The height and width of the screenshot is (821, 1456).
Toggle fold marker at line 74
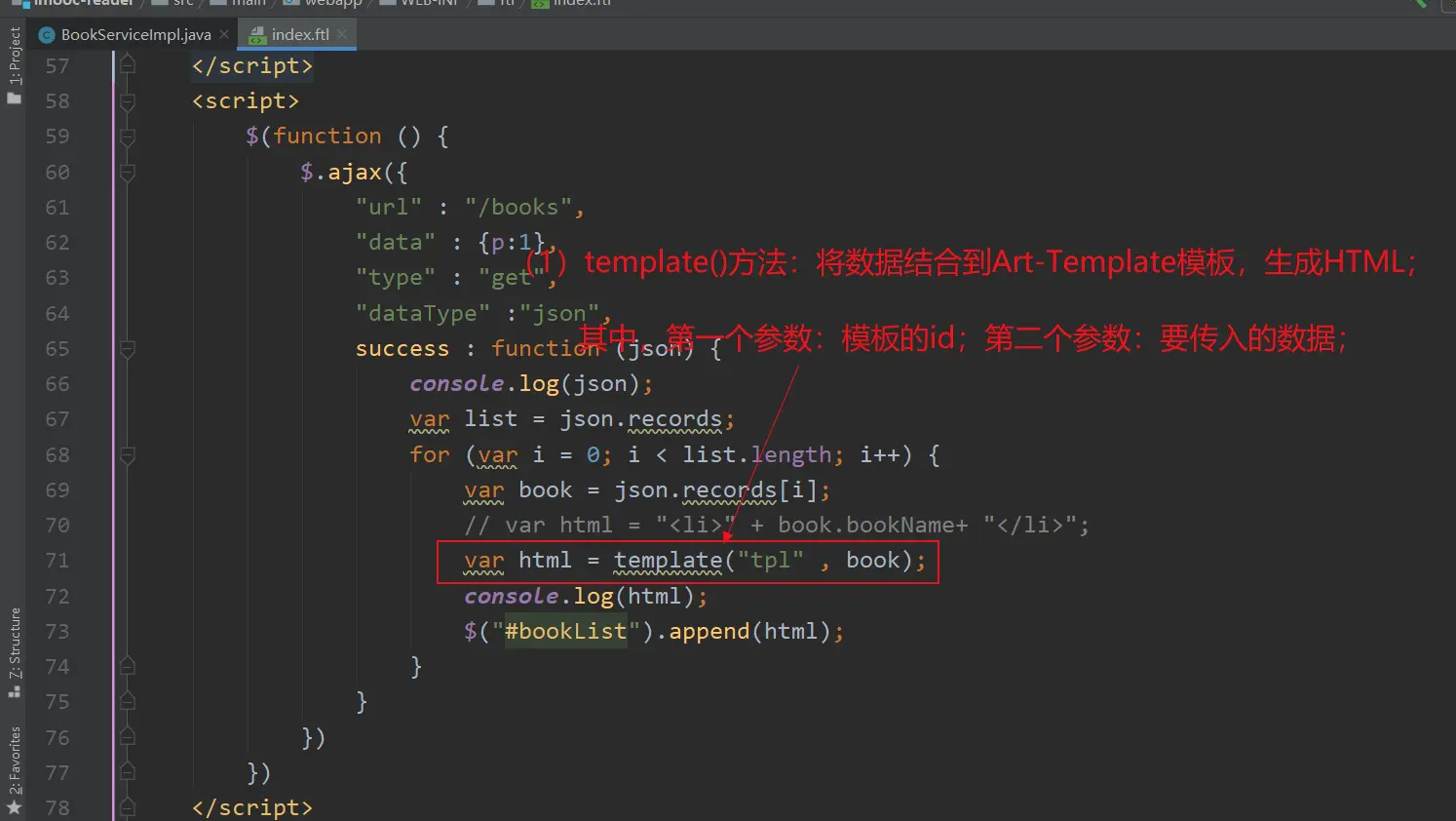pyautogui.click(x=127, y=666)
